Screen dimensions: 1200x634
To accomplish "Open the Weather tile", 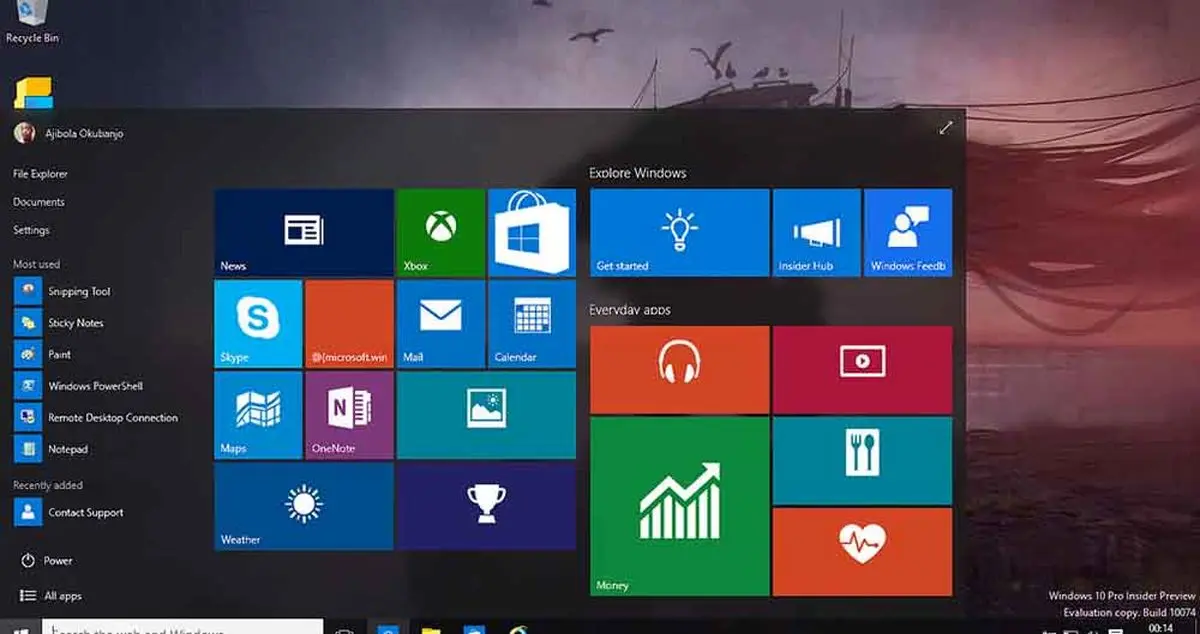I will (x=303, y=506).
